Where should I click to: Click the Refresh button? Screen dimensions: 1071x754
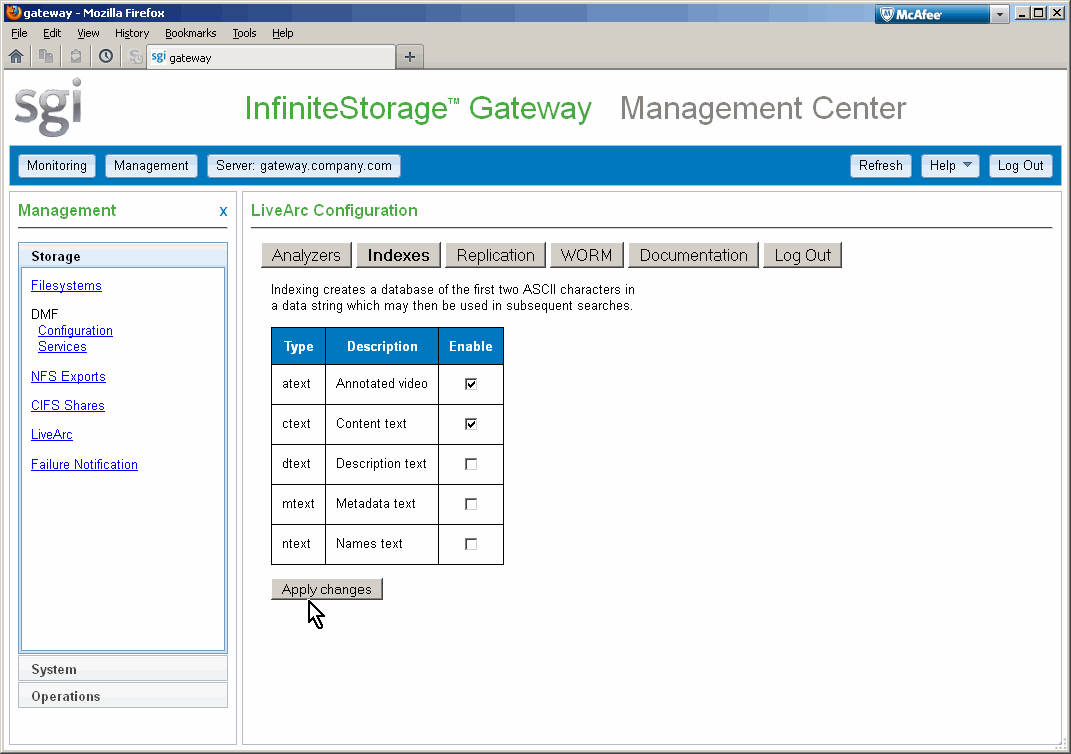tap(880, 165)
